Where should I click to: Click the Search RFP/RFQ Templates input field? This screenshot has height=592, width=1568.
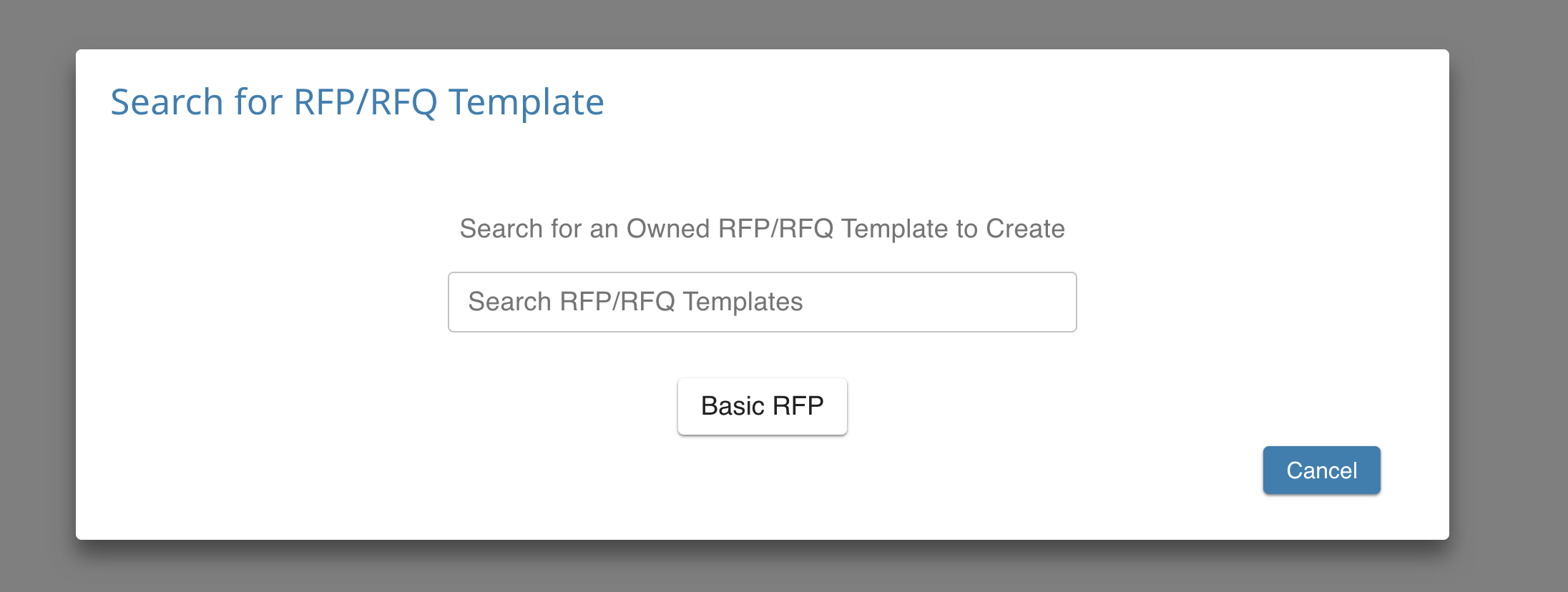point(761,301)
